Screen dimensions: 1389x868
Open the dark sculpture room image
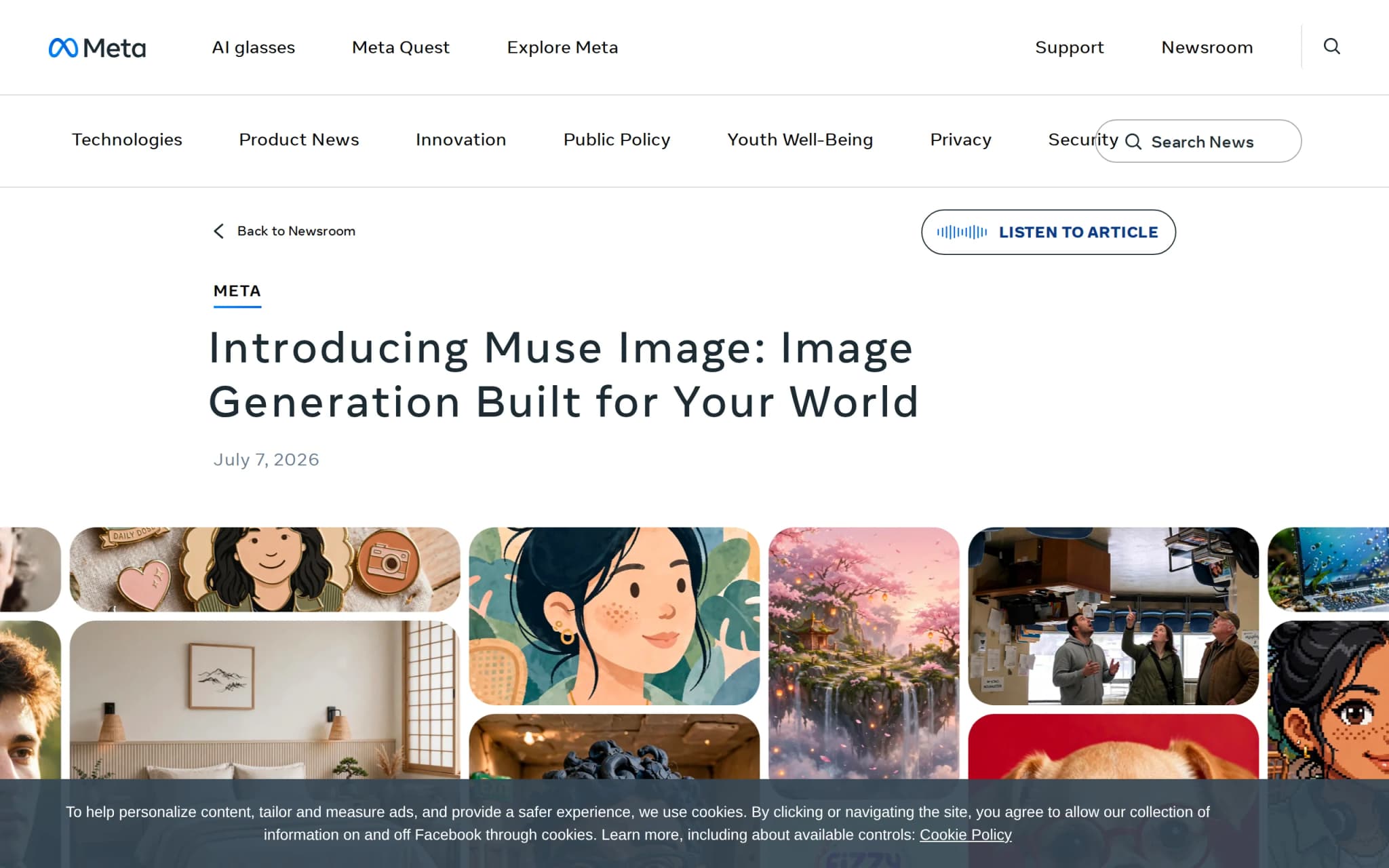614,746
